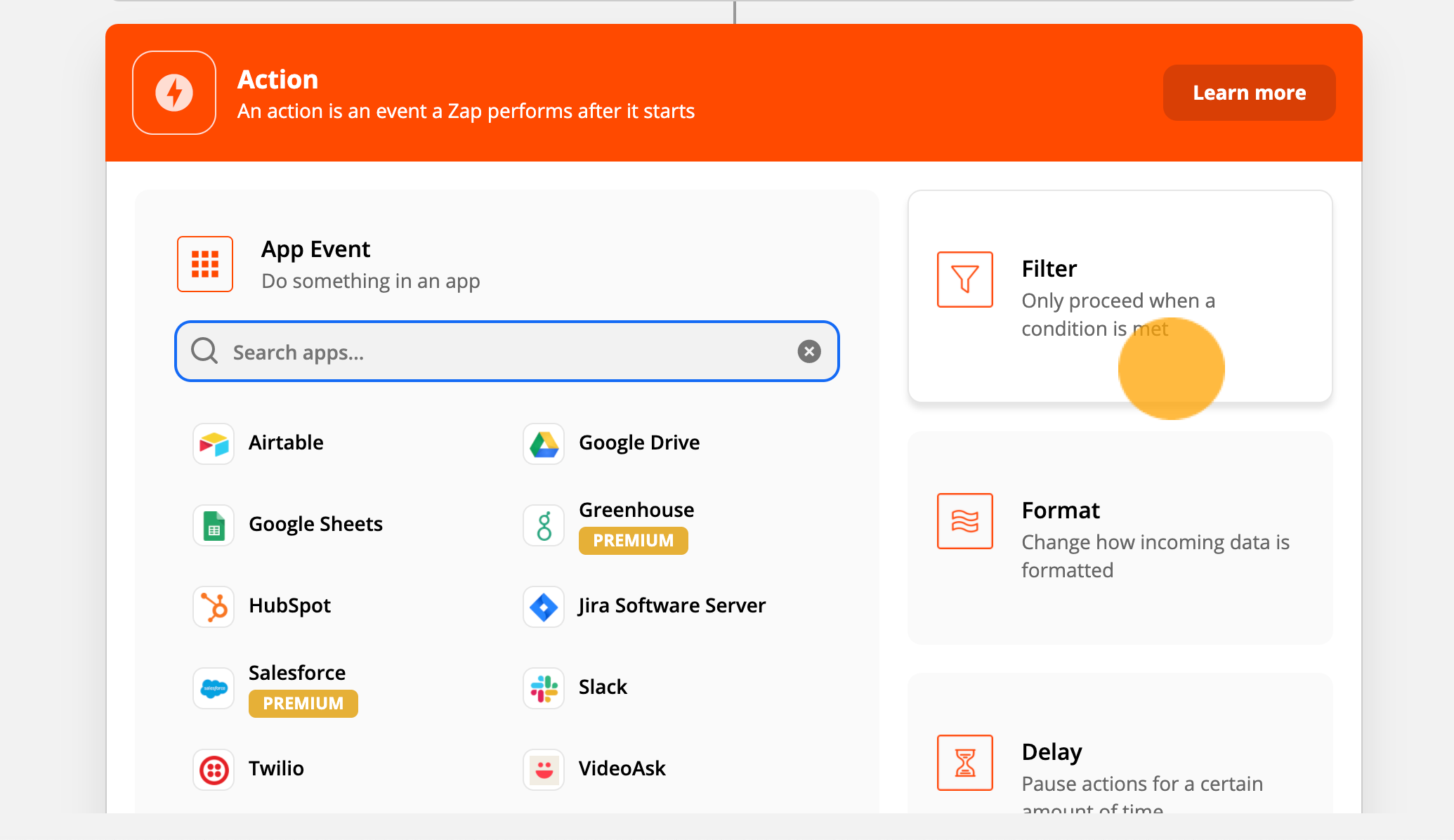
Task: Choose Slack app name
Action: (603, 687)
